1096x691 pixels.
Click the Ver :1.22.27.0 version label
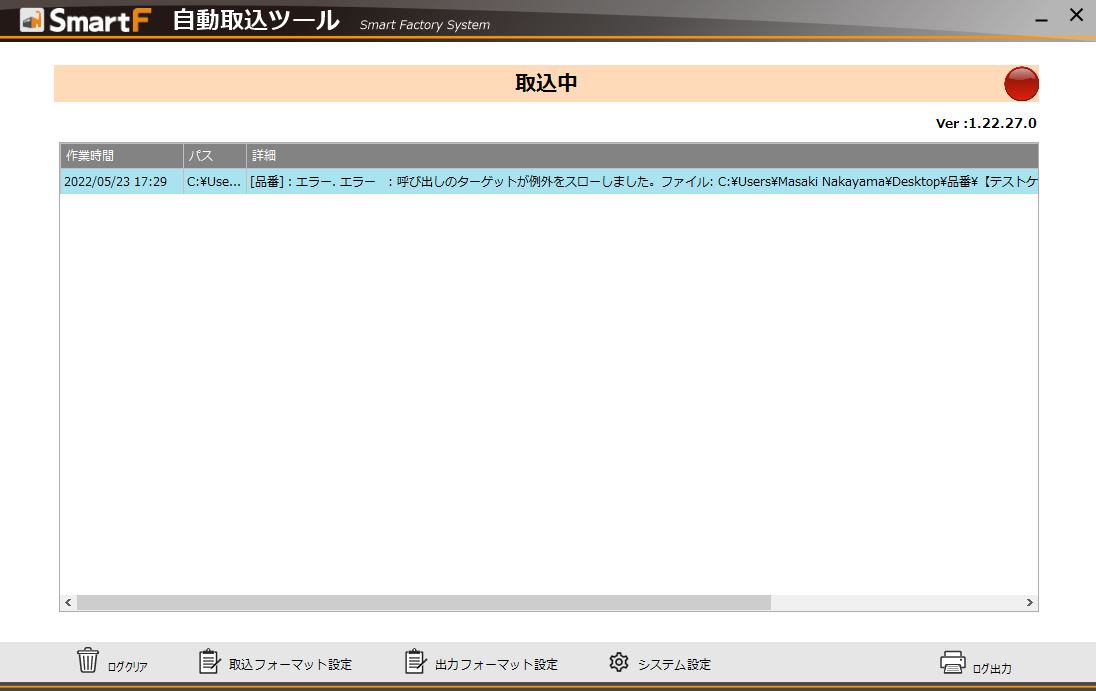point(986,123)
